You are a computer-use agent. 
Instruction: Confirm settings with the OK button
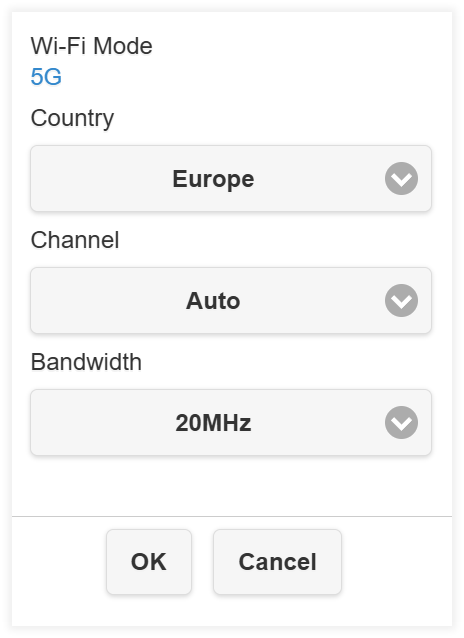tap(149, 562)
